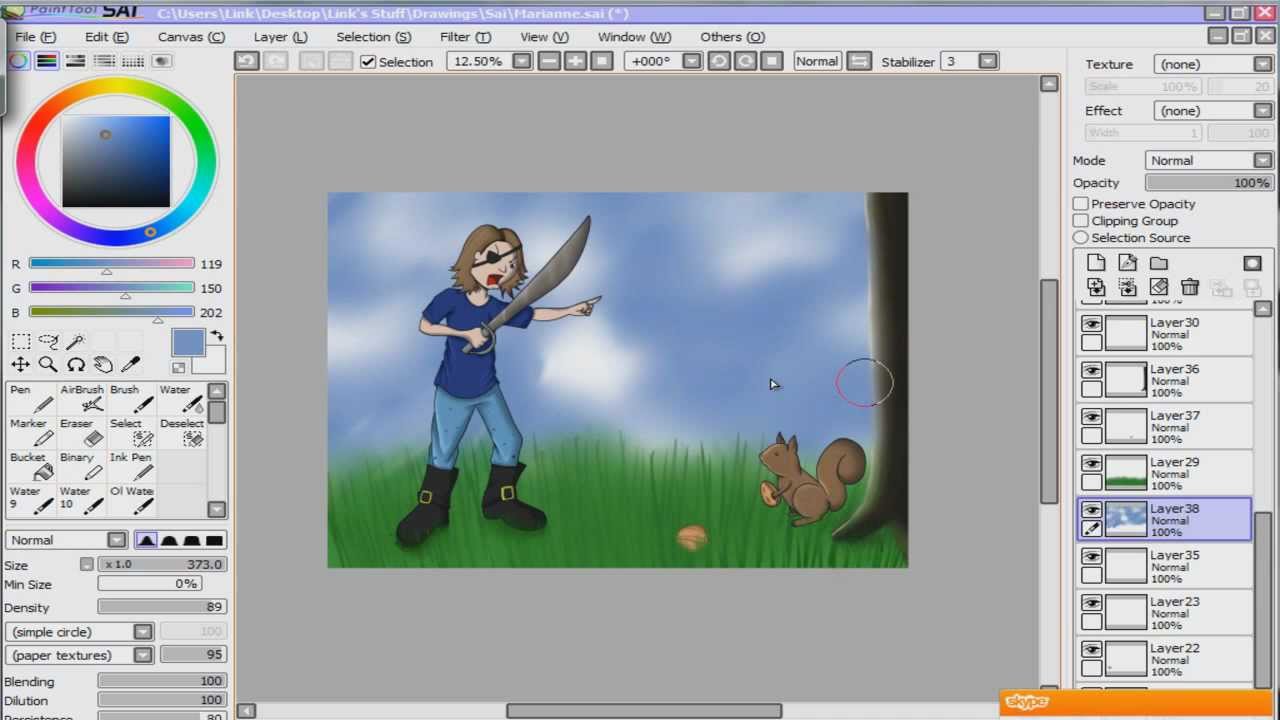Viewport: 1280px width, 720px height.
Task: Open the Edit menu
Action: [x=106, y=37]
